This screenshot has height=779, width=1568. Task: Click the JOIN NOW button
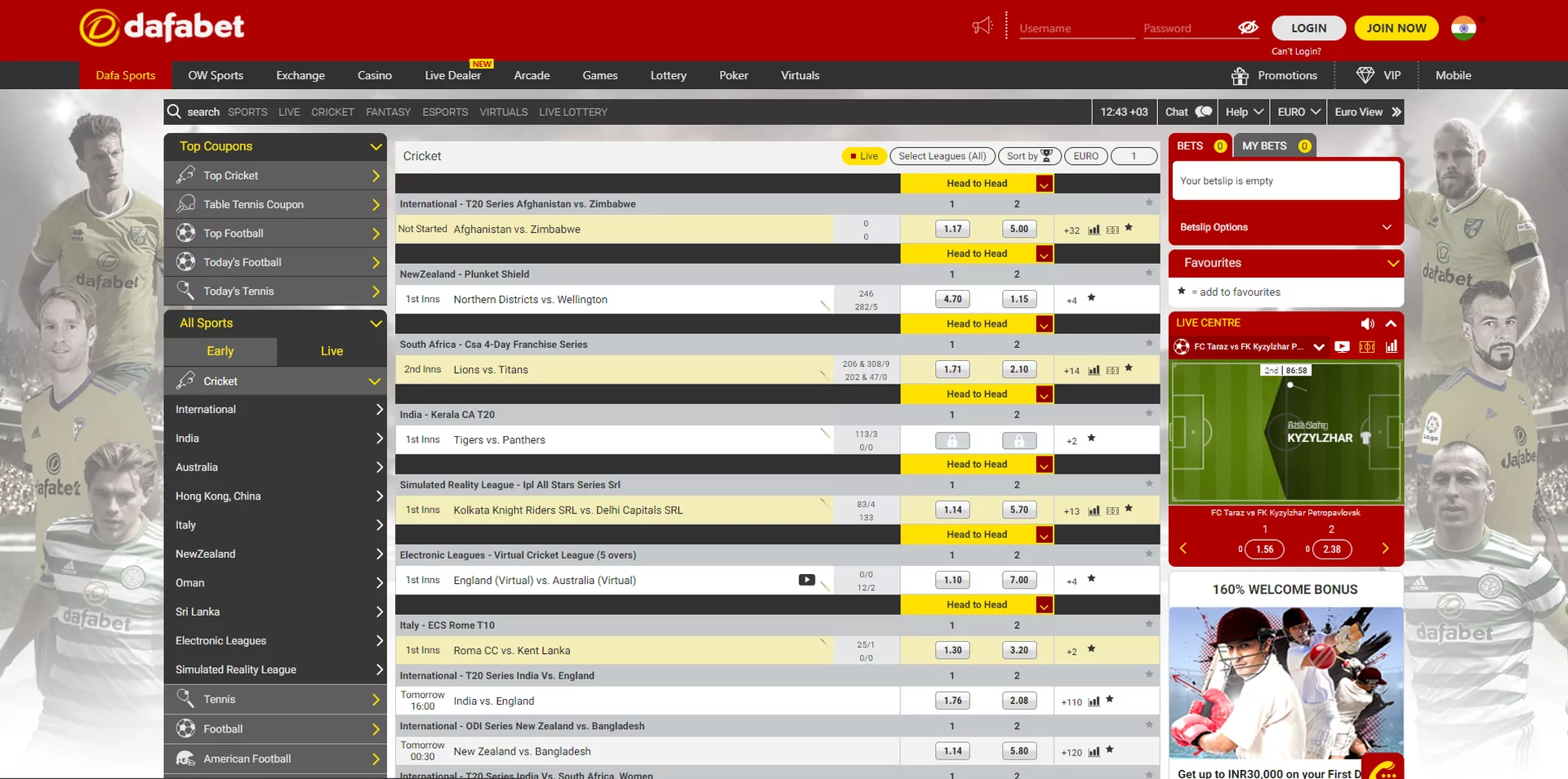point(1396,28)
